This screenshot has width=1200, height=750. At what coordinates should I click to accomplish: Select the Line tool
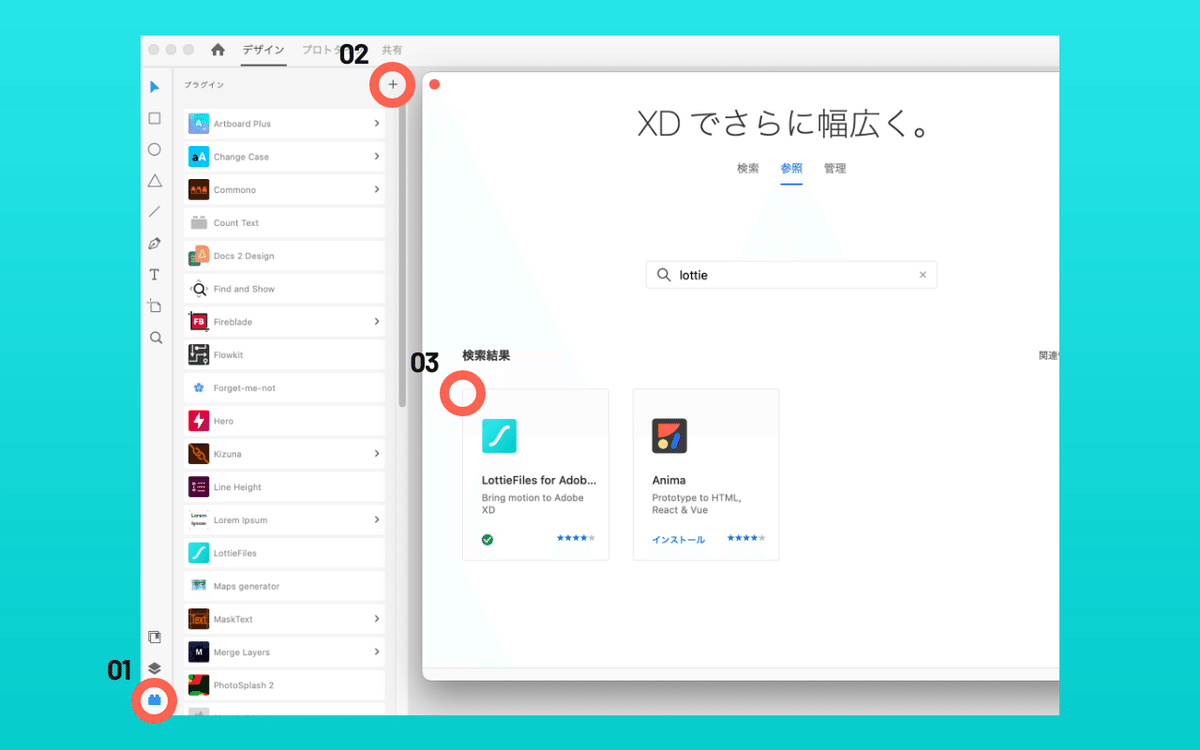click(154, 211)
